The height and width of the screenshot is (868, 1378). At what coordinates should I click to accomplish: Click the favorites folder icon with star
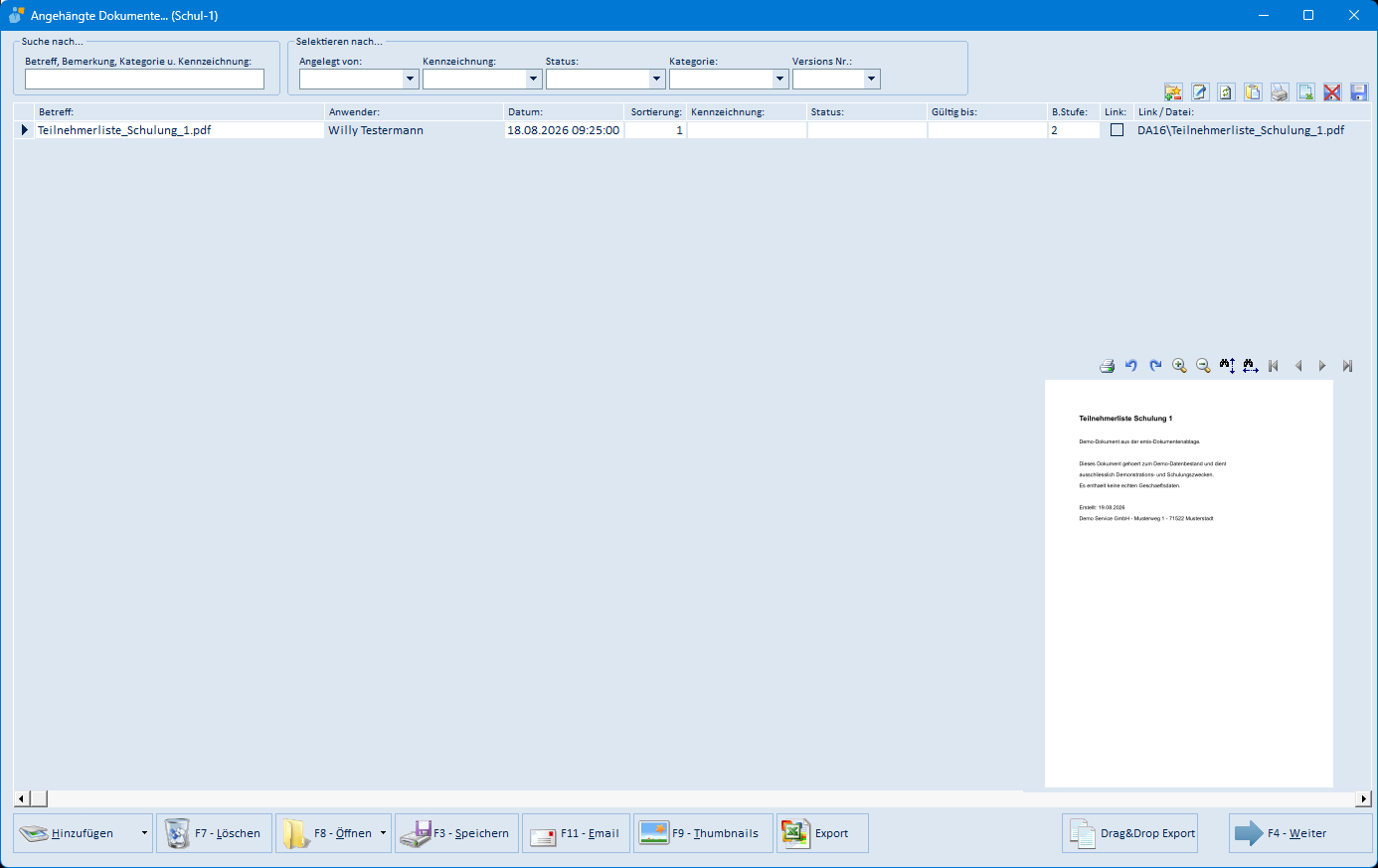1173,92
